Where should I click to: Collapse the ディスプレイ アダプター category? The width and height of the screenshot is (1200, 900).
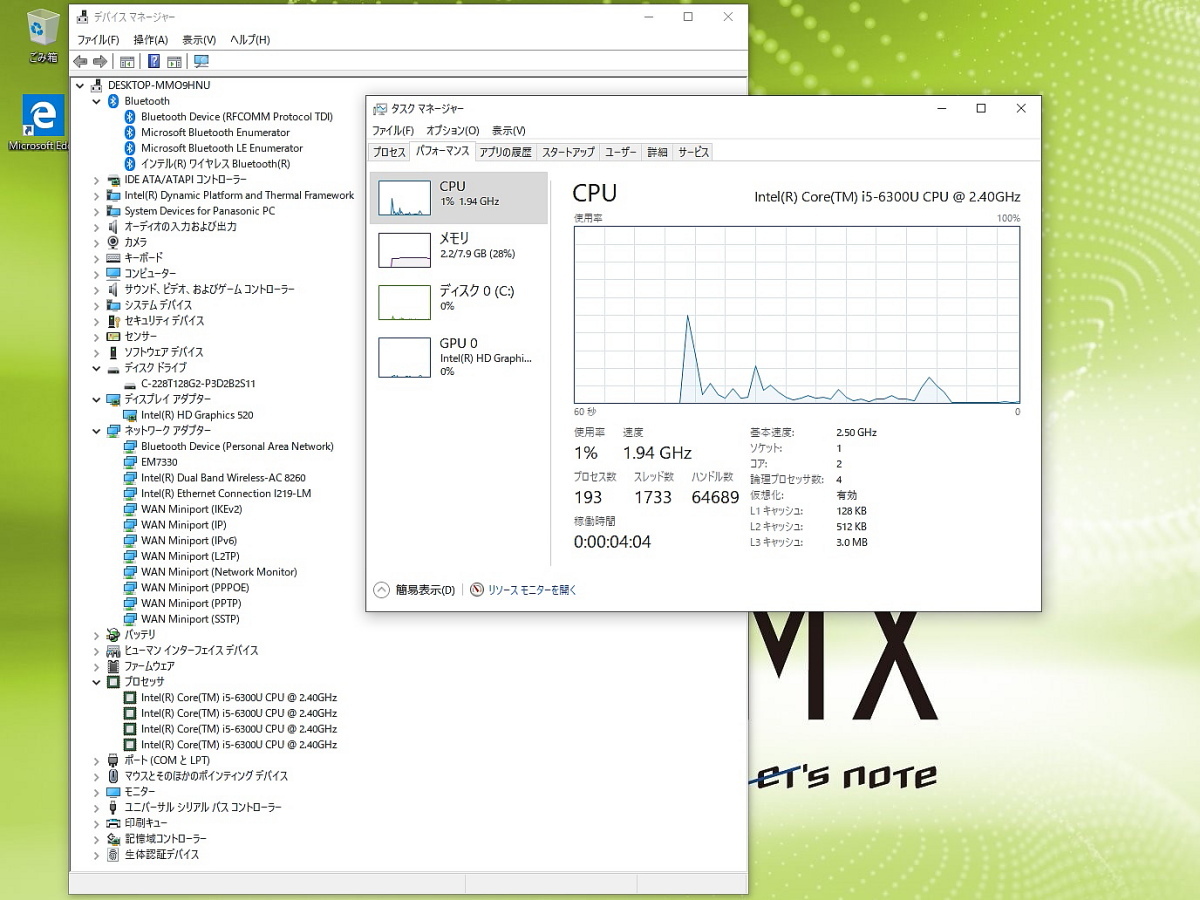tap(97, 399)
